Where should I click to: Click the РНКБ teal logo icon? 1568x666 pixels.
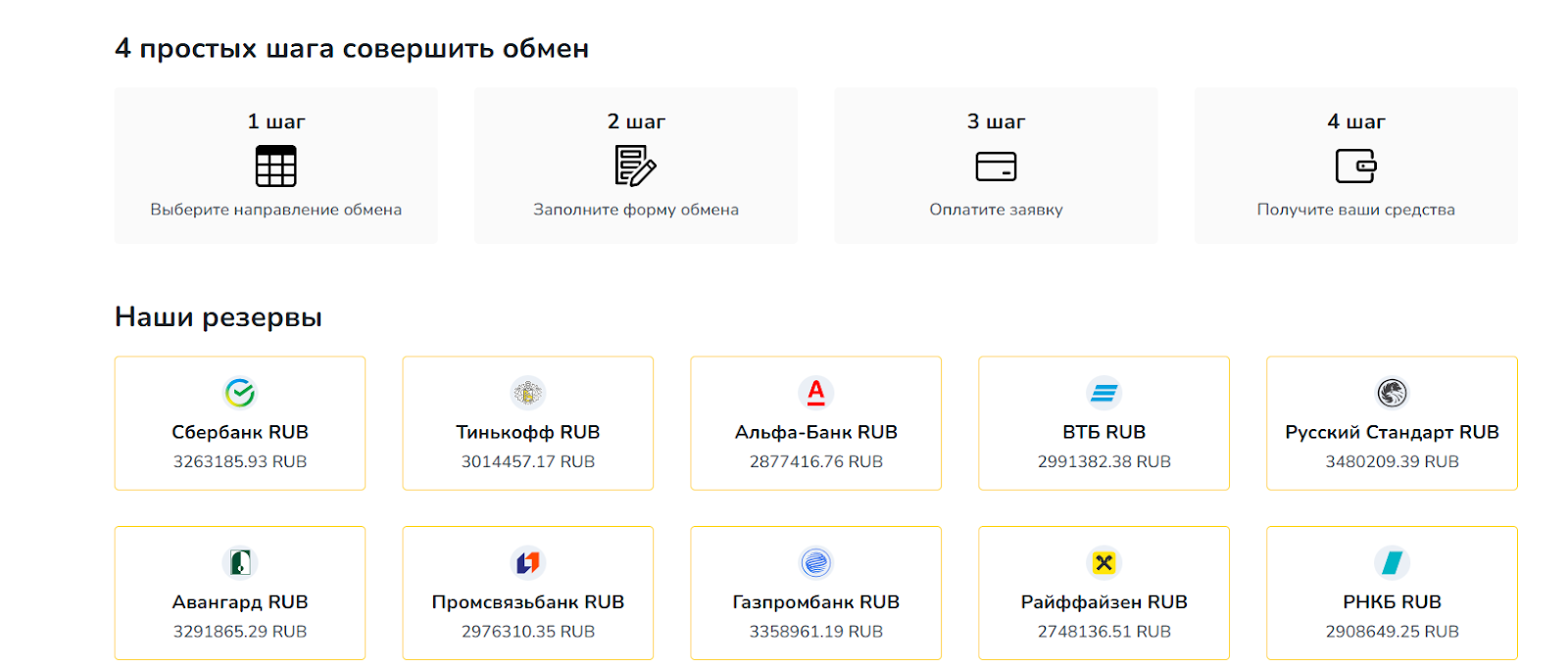point(1393,563)
